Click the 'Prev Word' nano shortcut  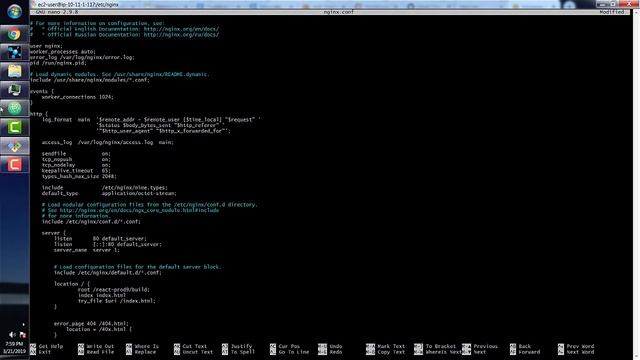point(580,346)
